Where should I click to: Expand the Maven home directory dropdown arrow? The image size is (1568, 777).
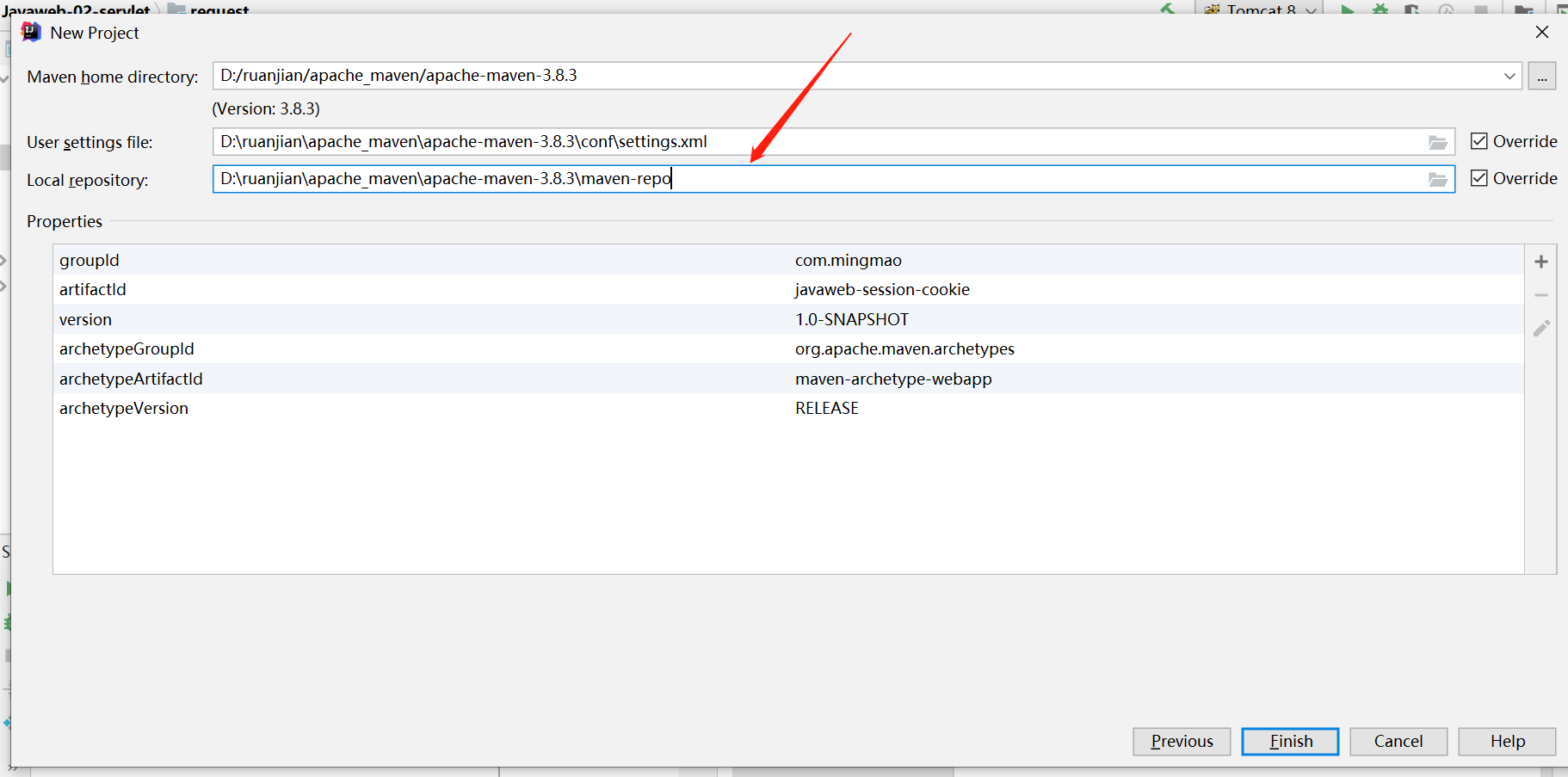click(x=1509, y=76)
